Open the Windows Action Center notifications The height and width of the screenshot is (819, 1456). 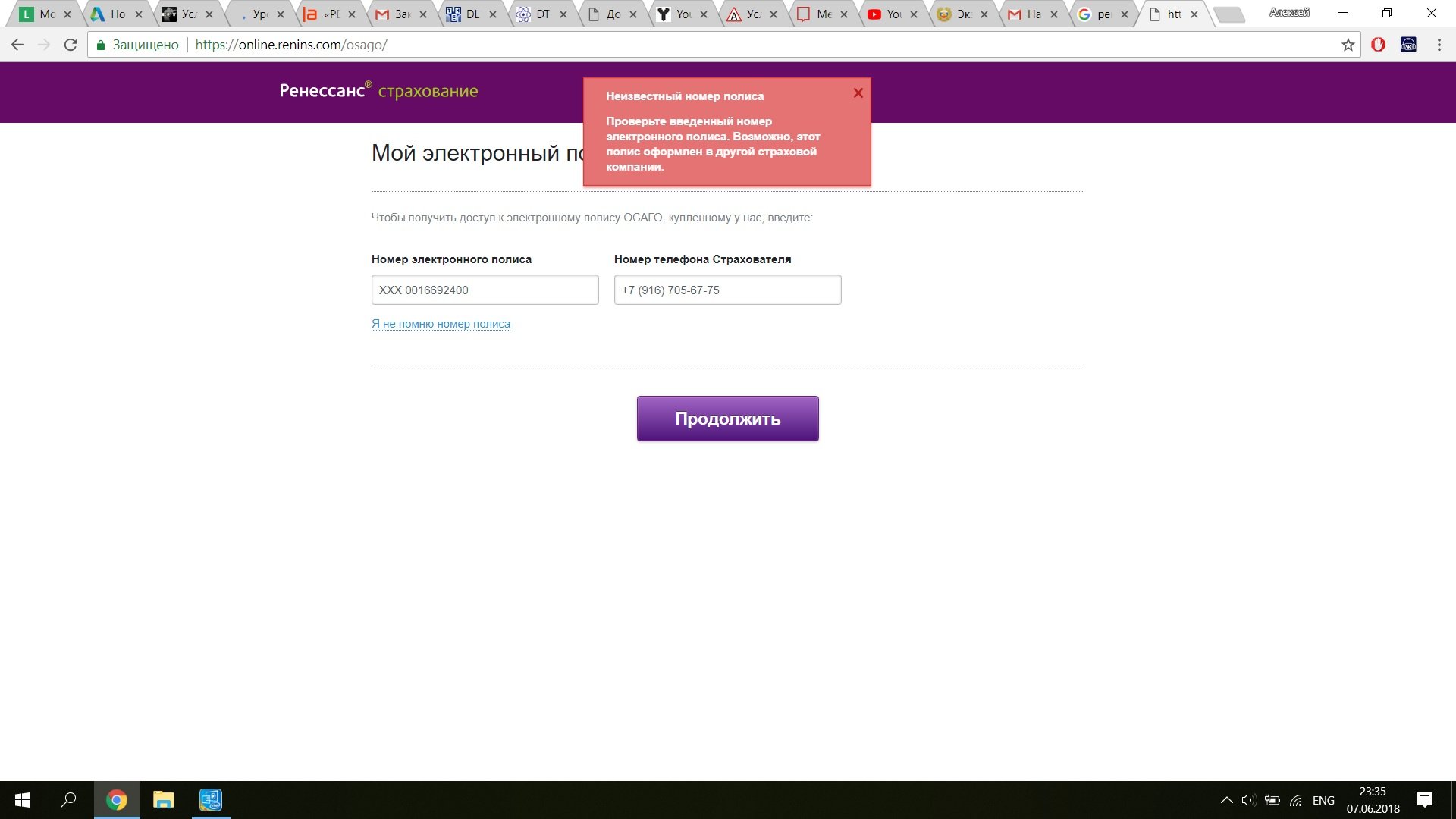click(1424, 800)
